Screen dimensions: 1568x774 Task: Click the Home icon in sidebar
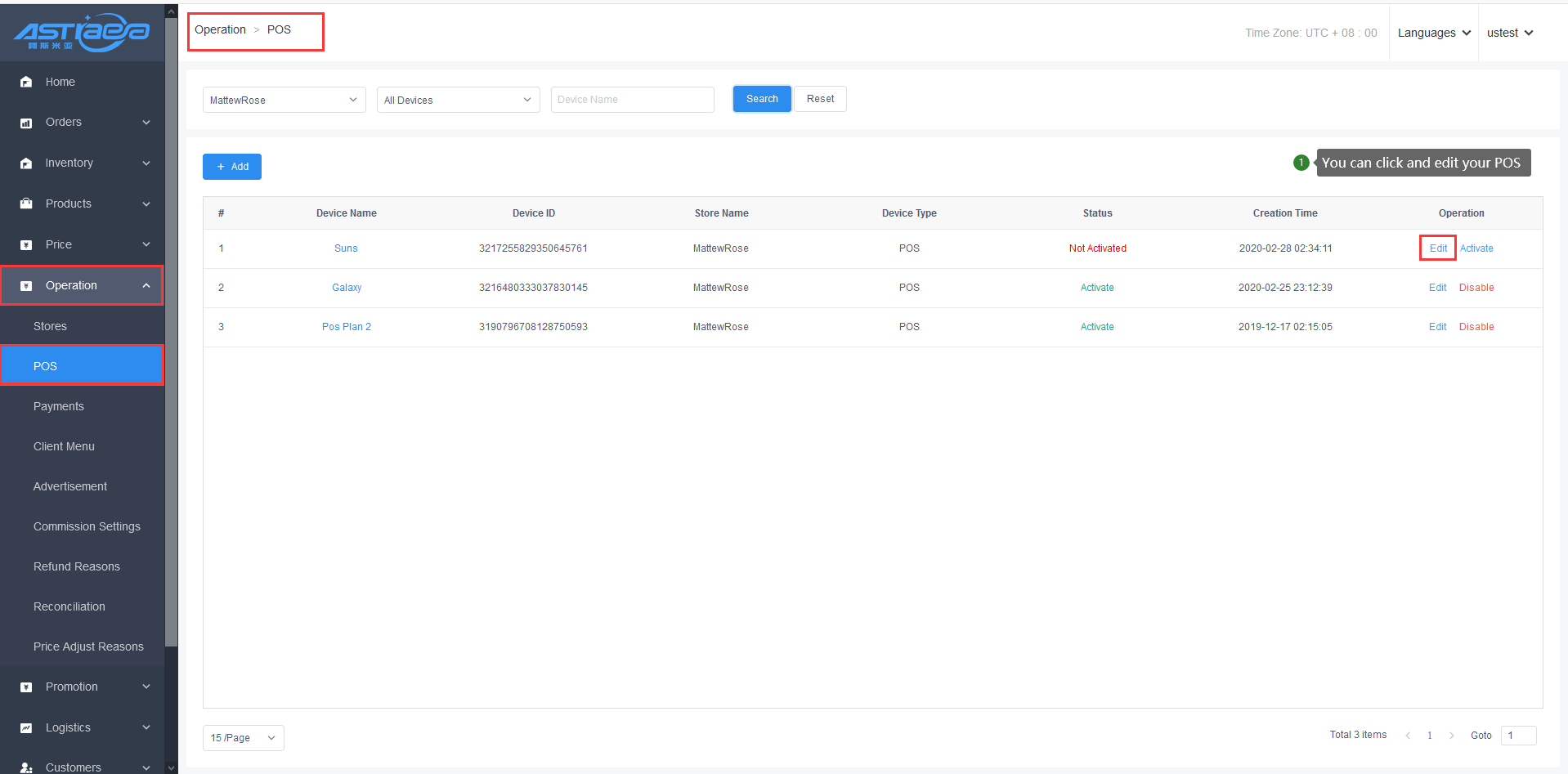tap(26, 82)
